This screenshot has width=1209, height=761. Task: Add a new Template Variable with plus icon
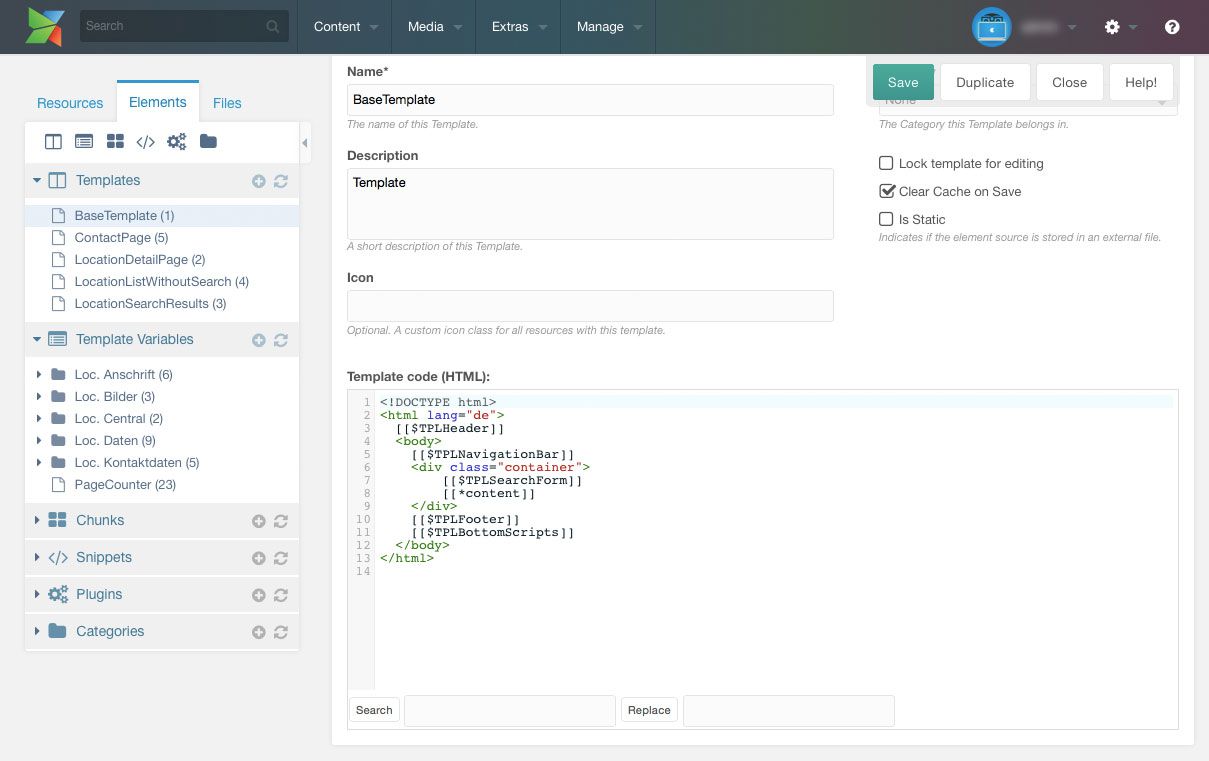tap(258, 340)
